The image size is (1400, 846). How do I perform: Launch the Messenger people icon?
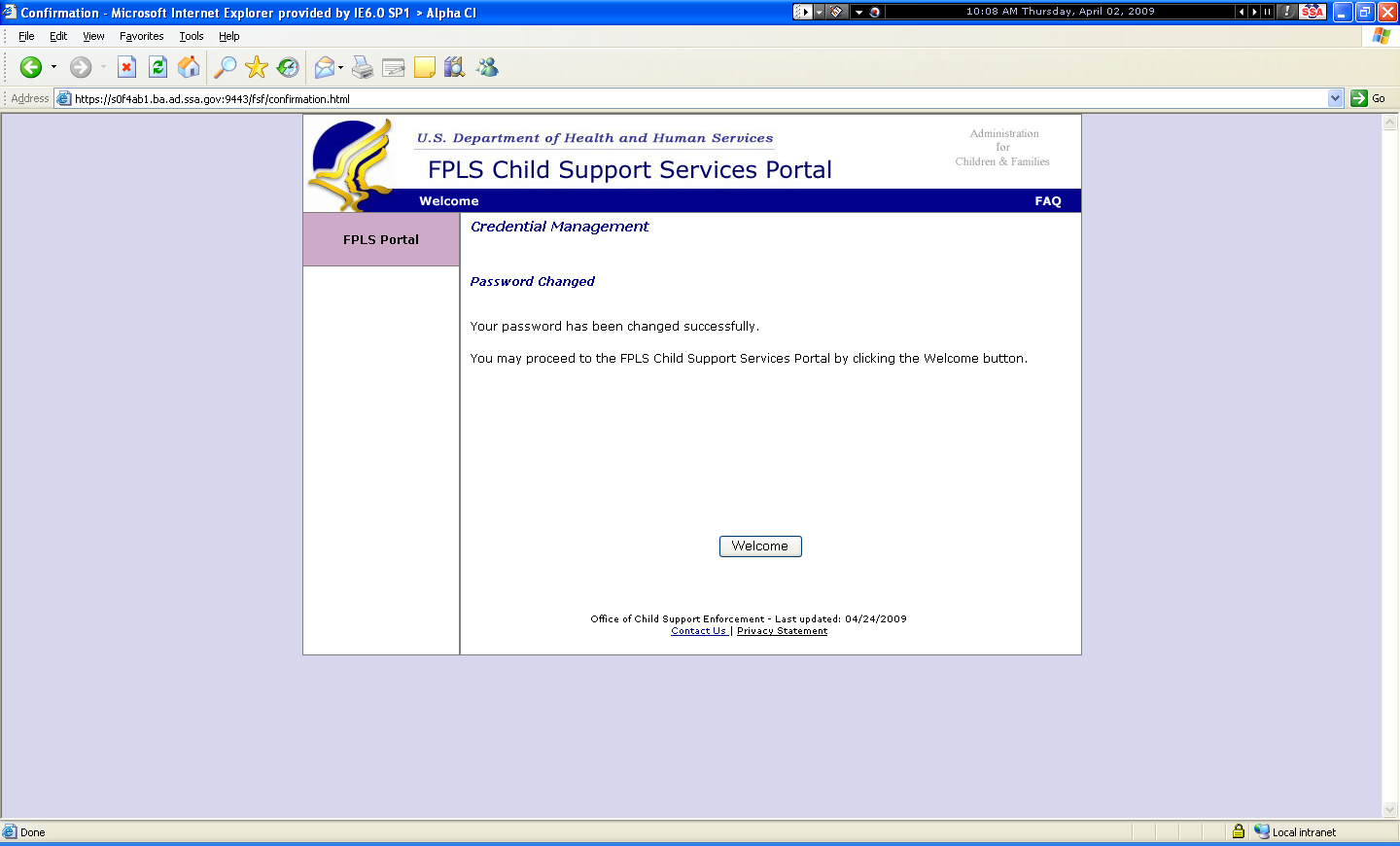tap(487, 67)
